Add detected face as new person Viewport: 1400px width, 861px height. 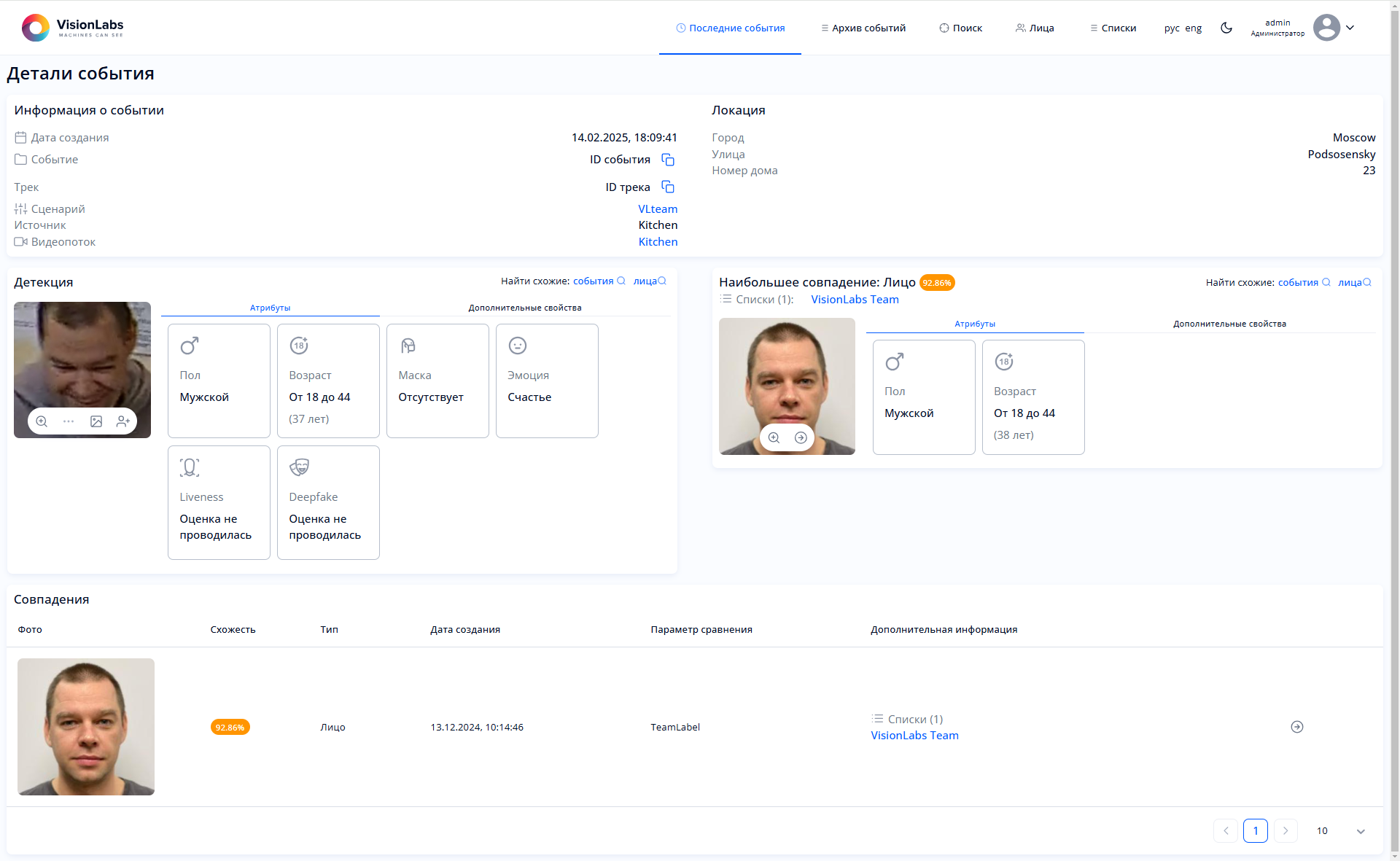tap(123, 421)
